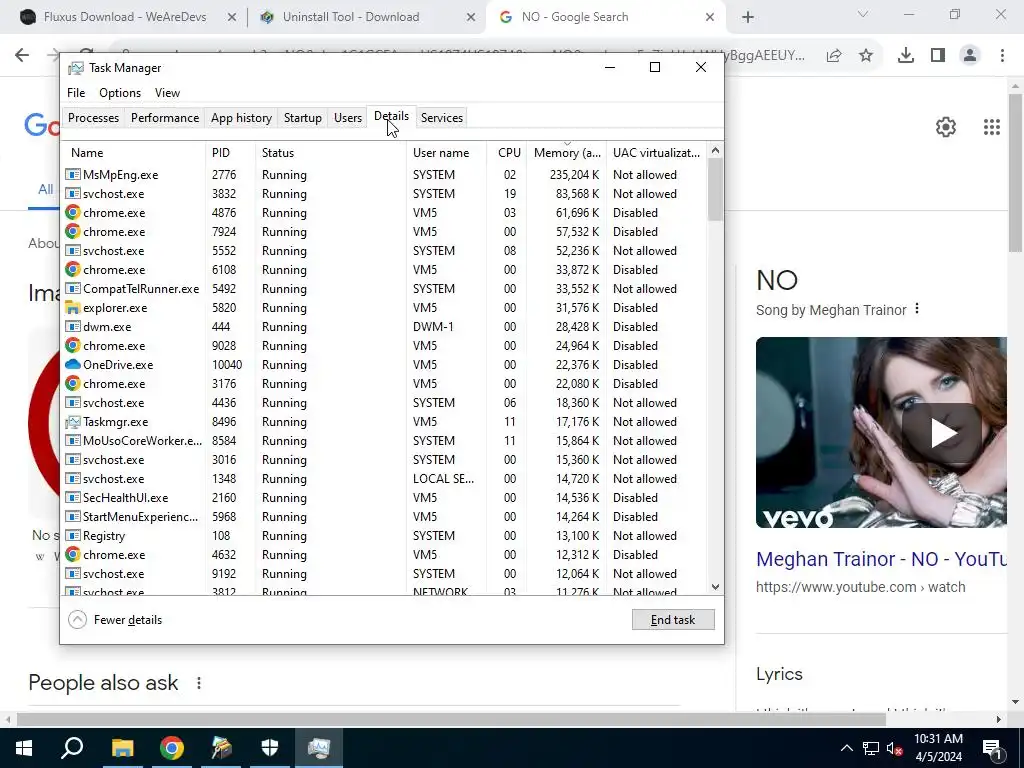This screenshot has height=768, width=1024.
Task: Go back in Chrome
Action: [22, 56]
